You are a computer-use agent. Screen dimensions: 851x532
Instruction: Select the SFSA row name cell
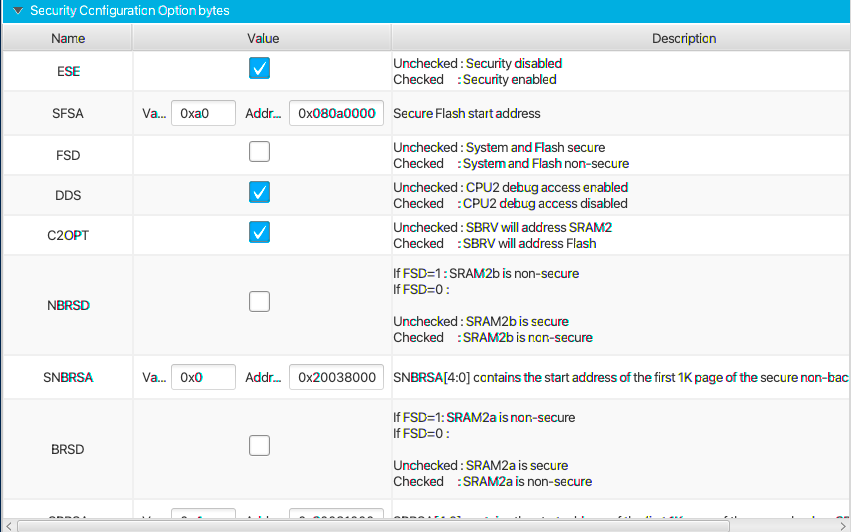point(68,113)
